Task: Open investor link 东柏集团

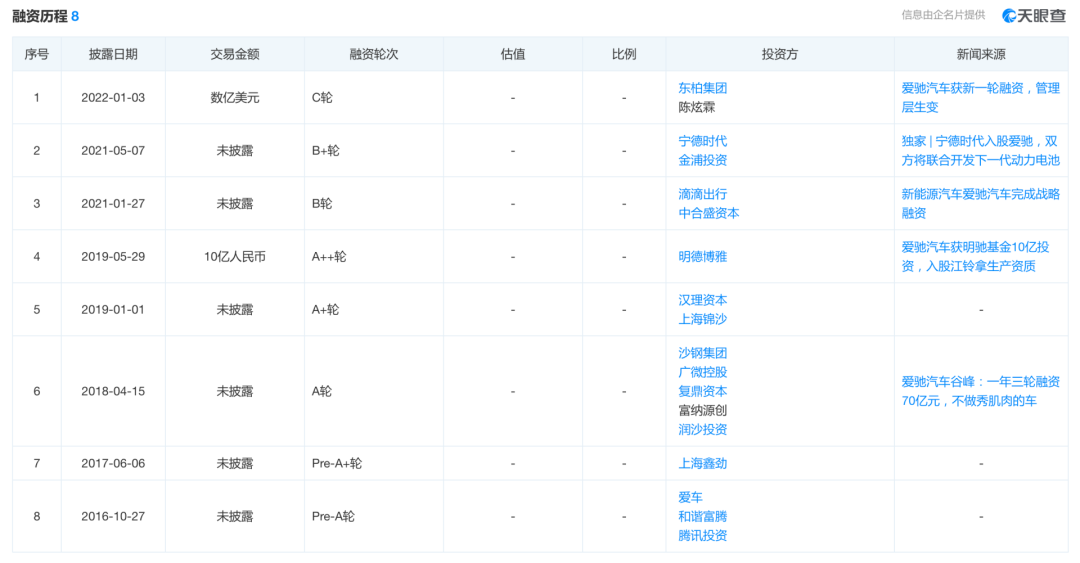Action: pos(702,88)
